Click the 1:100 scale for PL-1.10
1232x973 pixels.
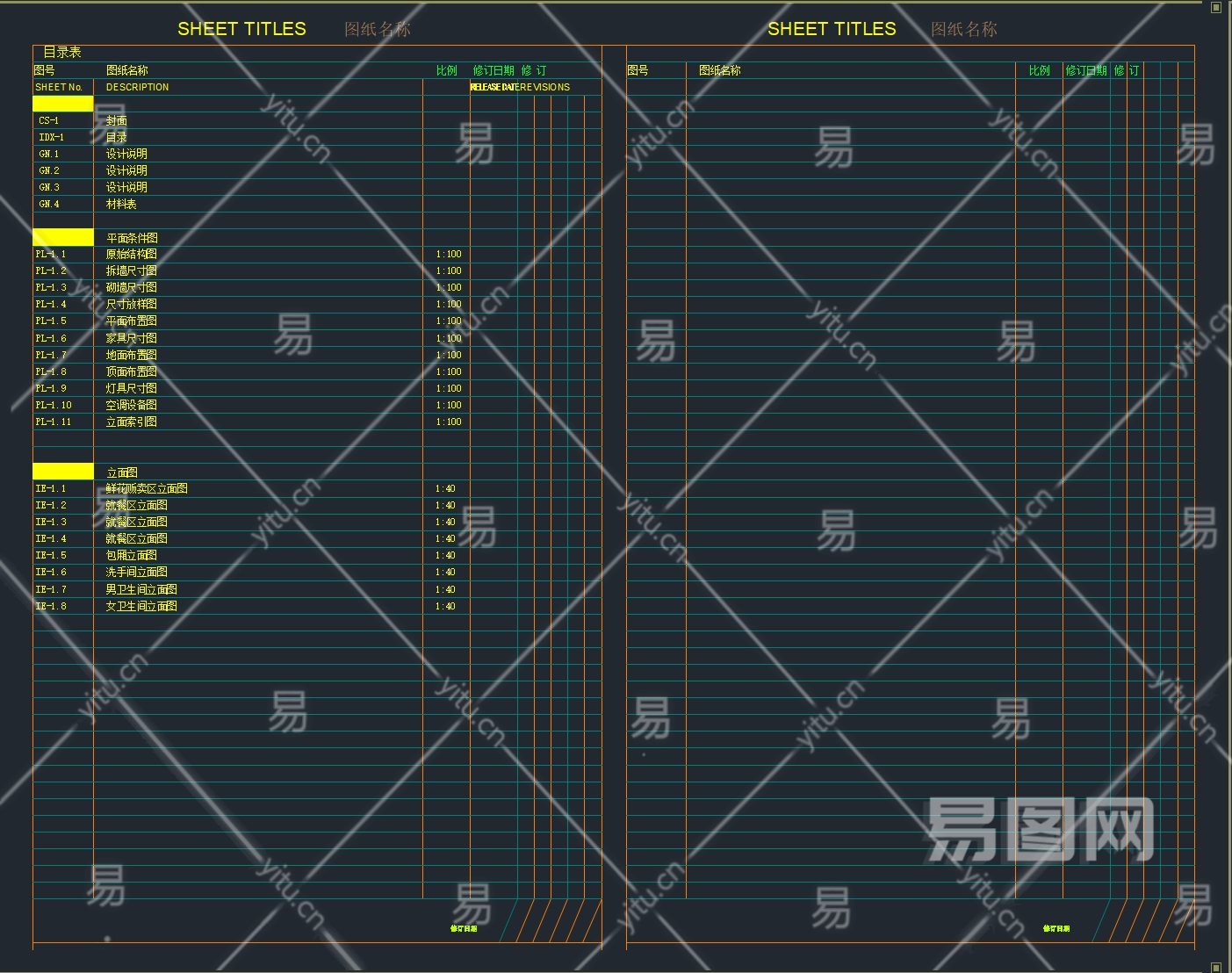click(x=449, y=405)
